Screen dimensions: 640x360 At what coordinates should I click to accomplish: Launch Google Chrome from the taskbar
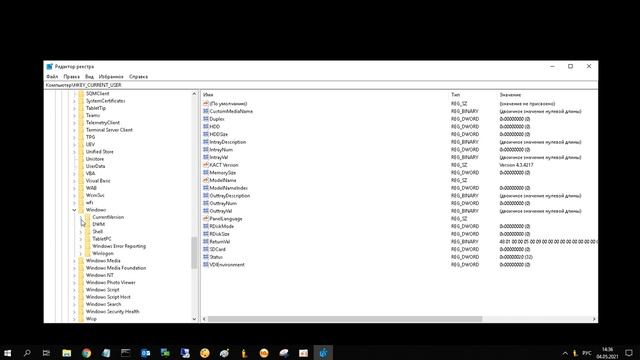click(86, 353)
